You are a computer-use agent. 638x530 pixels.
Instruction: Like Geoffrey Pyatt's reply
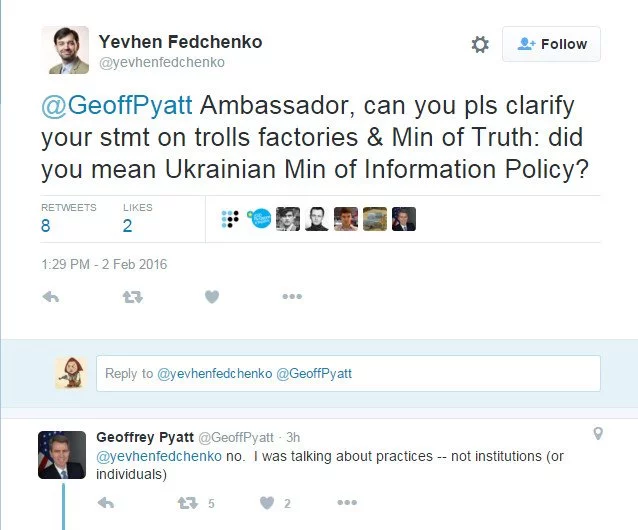pyautogui.click(x=267, y=503)
